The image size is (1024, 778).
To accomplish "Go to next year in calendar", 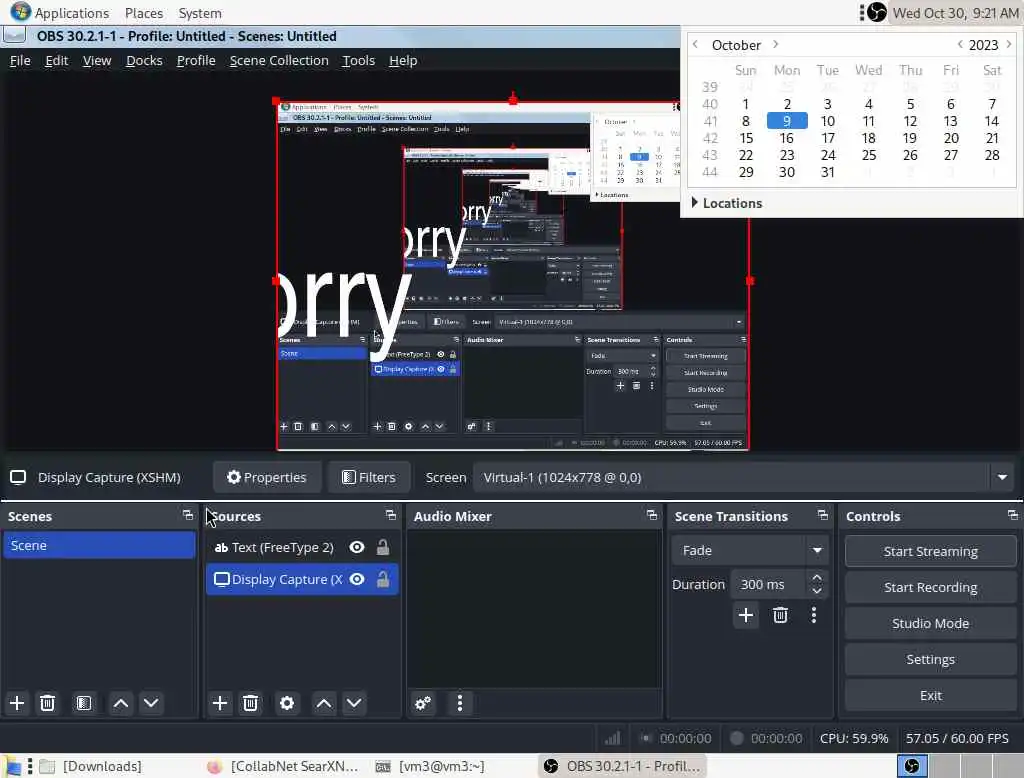I will 1009,44.
